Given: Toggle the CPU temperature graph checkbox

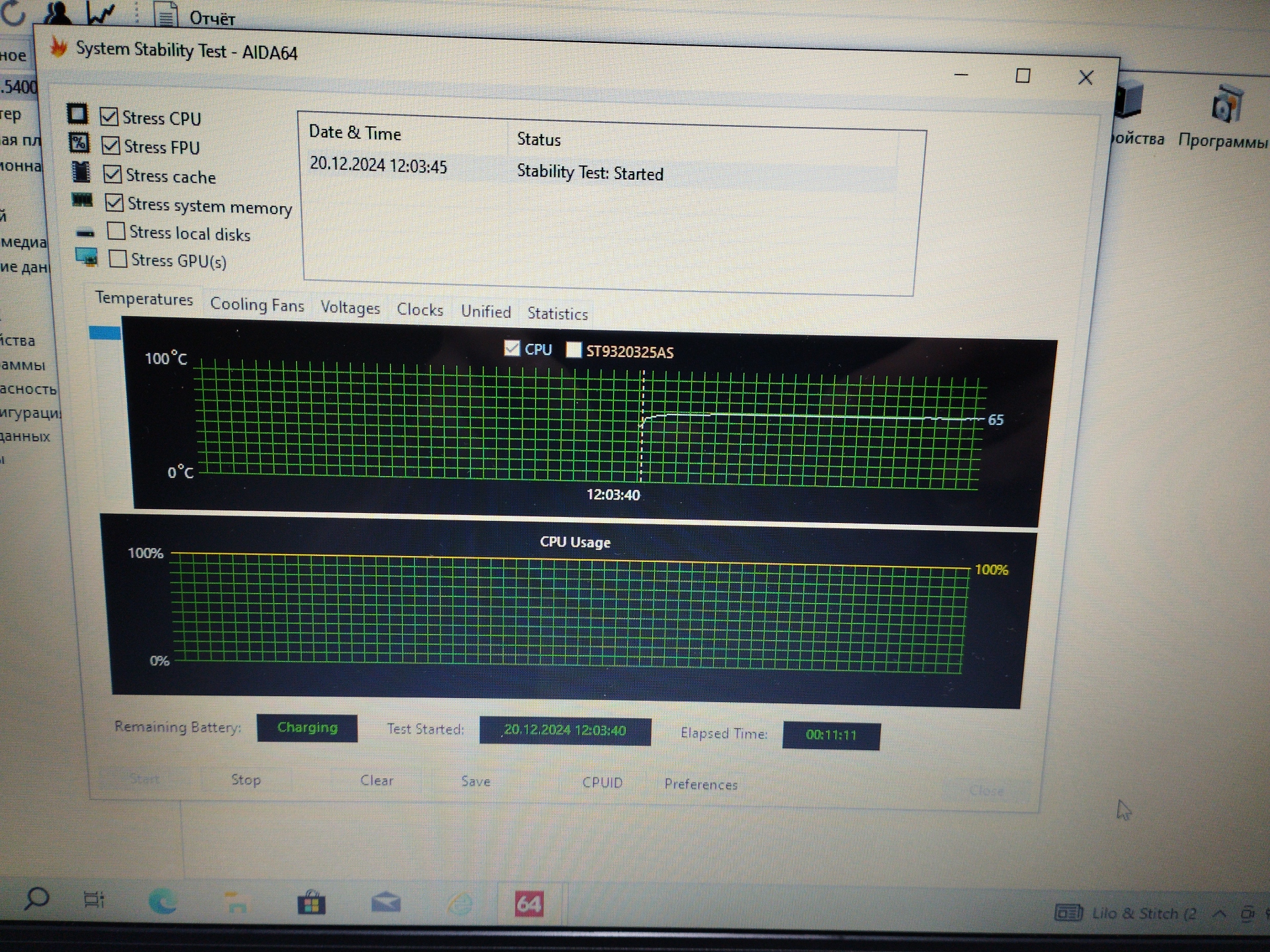Looking at the screenshot, I should pyautogui.click(x=511, y=348).
